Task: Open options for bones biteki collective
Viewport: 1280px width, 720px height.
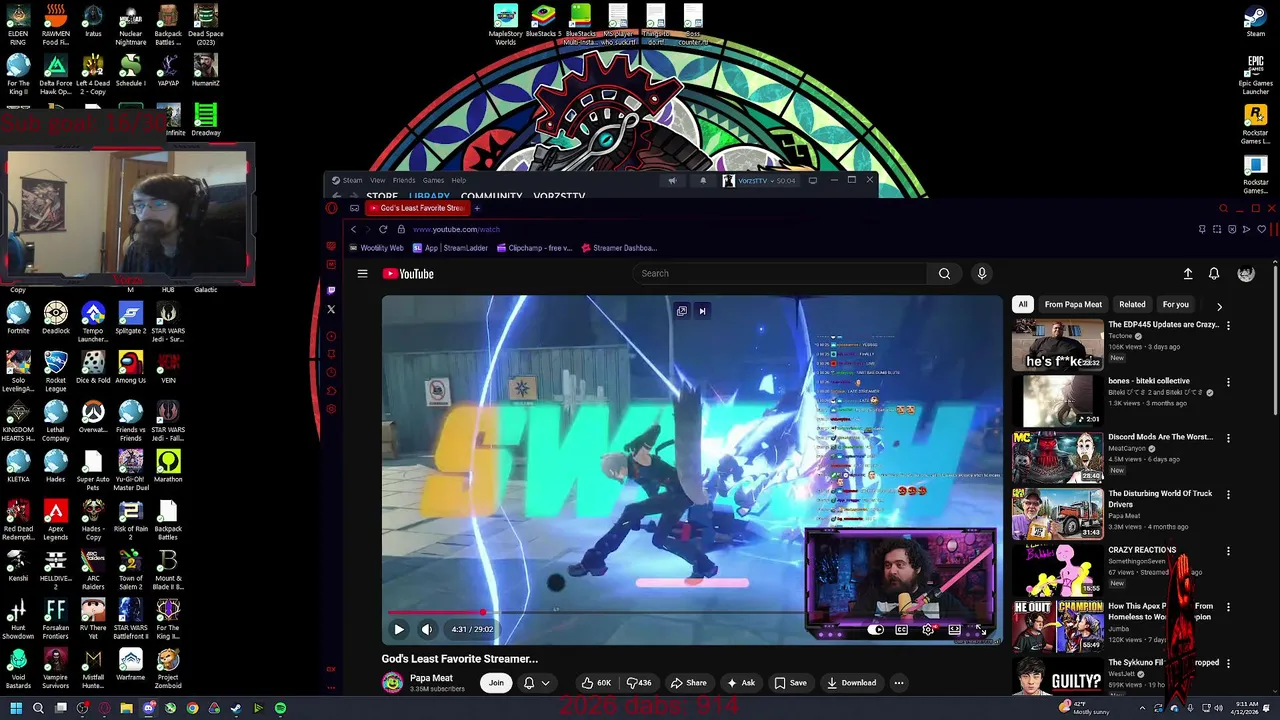Action: tap(1228, 382)
